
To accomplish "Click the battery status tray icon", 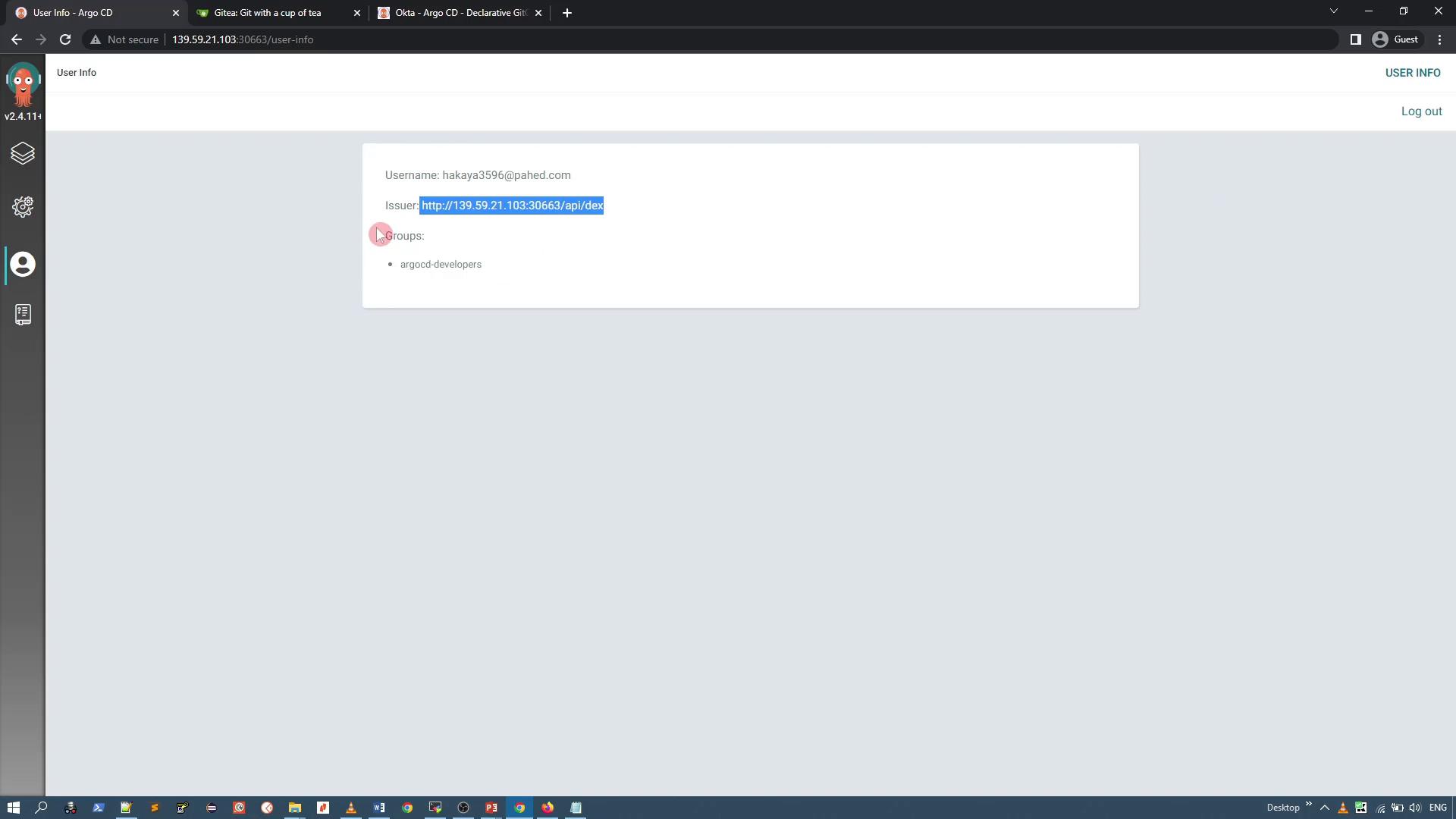I will point(1397,808).
